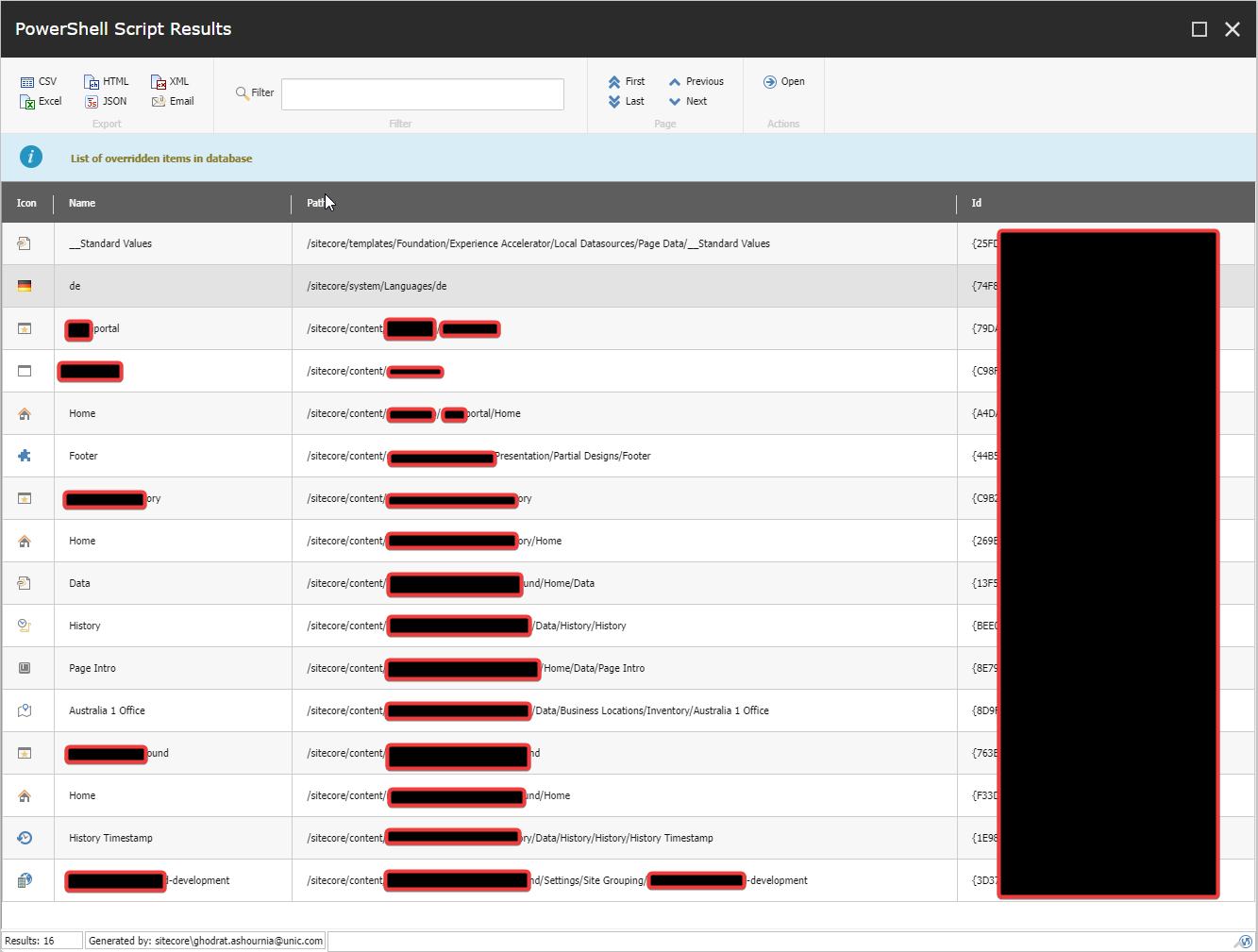Viewport: 1258px width, 952px height.
Task: Close the PowerShell Script Results window
Action: (x=1233, y=29)
